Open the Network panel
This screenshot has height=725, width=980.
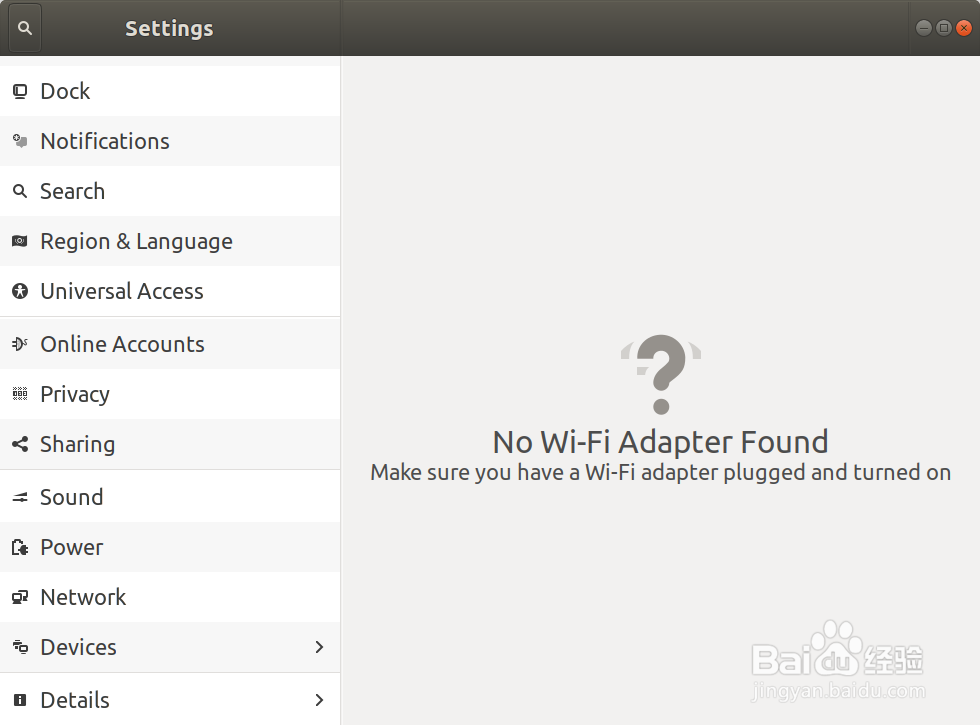click(x=170, y=597)
